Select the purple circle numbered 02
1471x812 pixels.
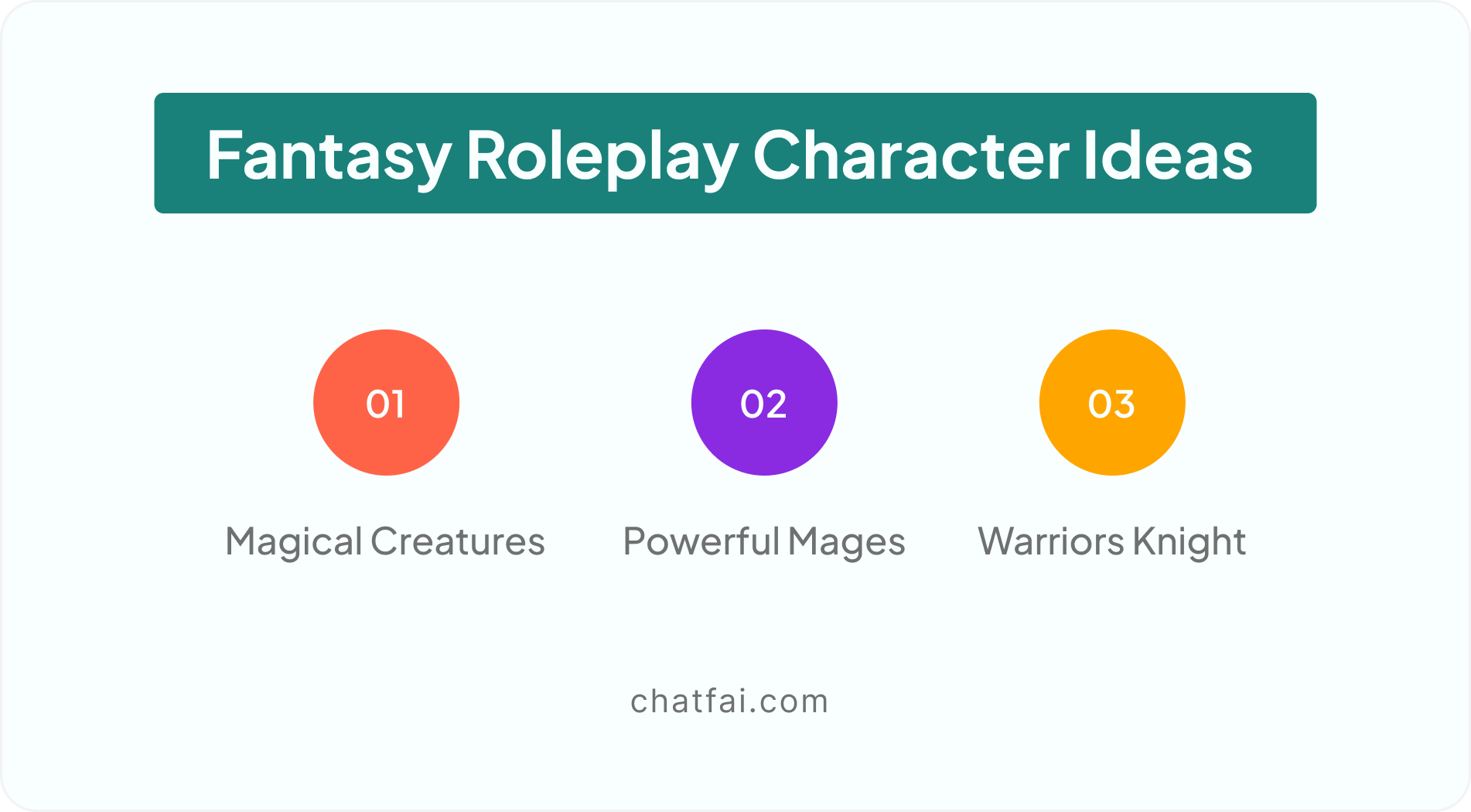764,402
